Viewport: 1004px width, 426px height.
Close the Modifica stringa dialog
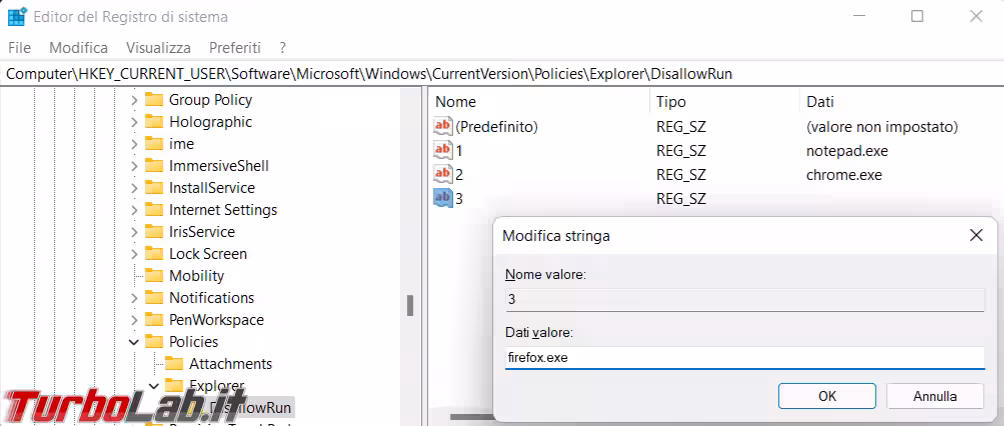tap(976, 236)
